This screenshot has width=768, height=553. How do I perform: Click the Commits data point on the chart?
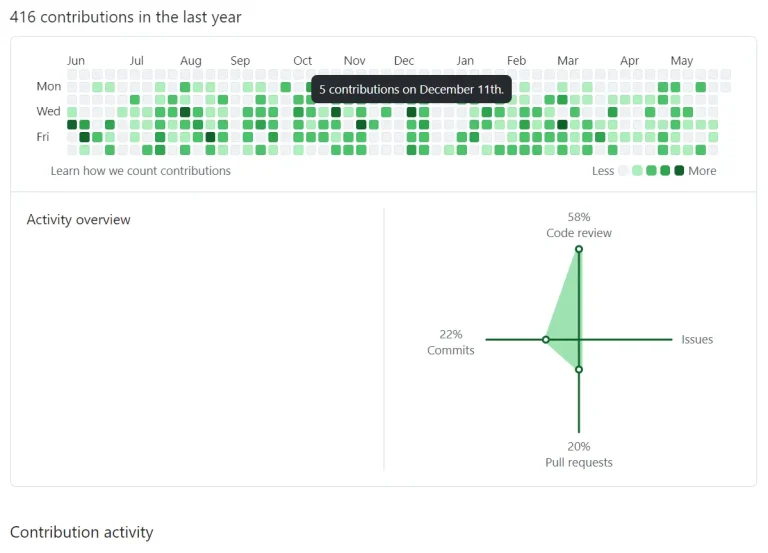click(546, 339)
